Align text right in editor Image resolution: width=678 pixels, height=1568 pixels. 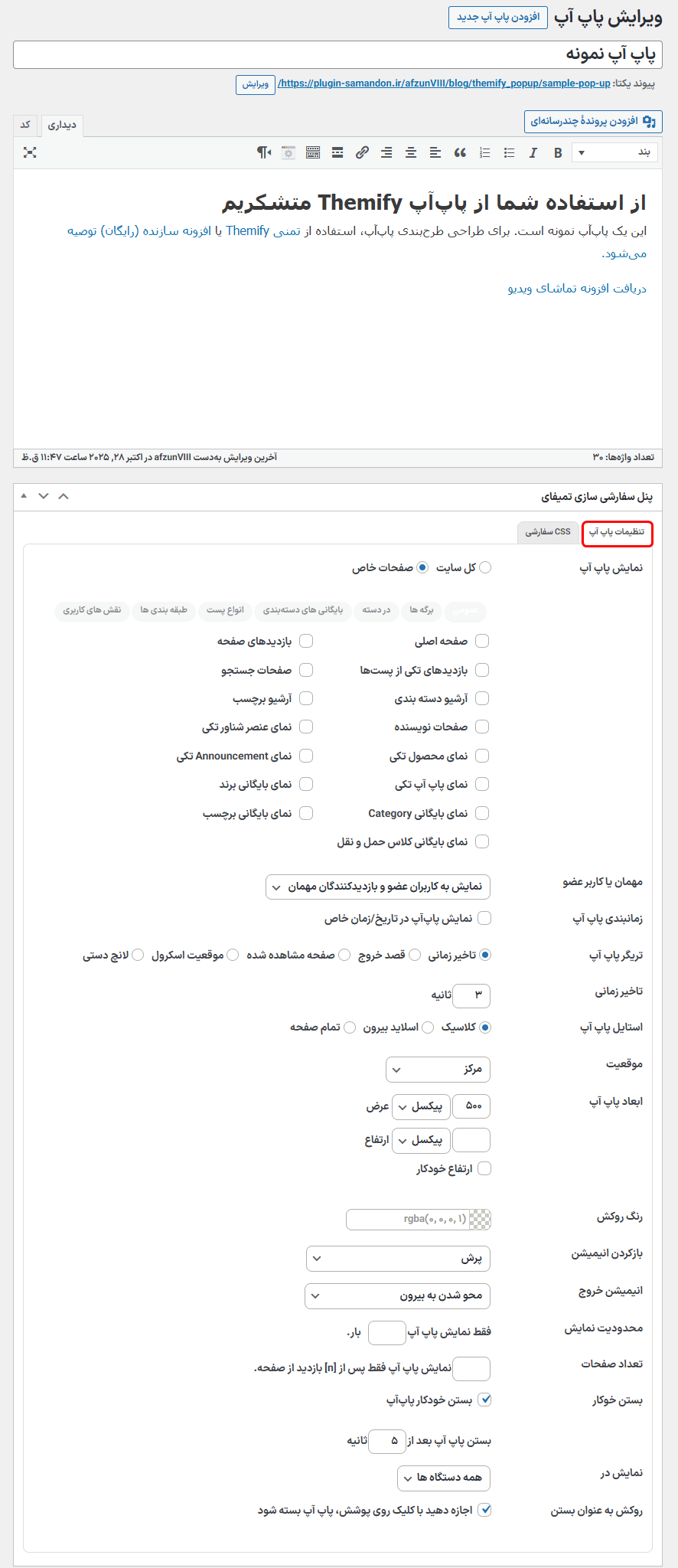click(386, 153)
